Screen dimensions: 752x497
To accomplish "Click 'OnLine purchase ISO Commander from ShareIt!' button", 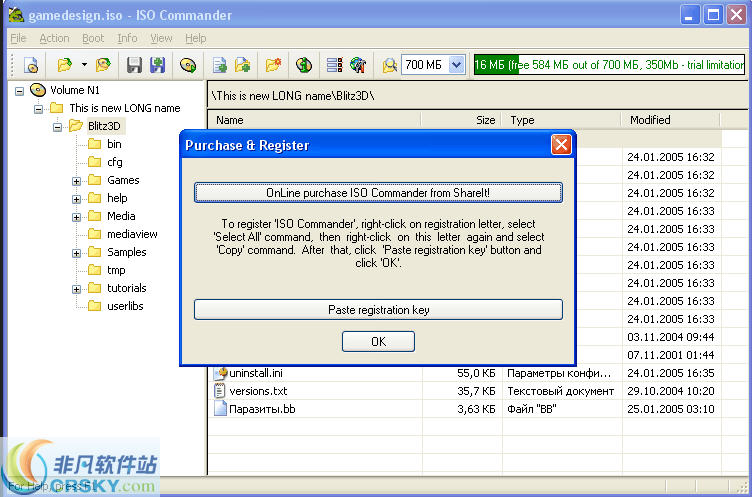I will pos(378,193).
